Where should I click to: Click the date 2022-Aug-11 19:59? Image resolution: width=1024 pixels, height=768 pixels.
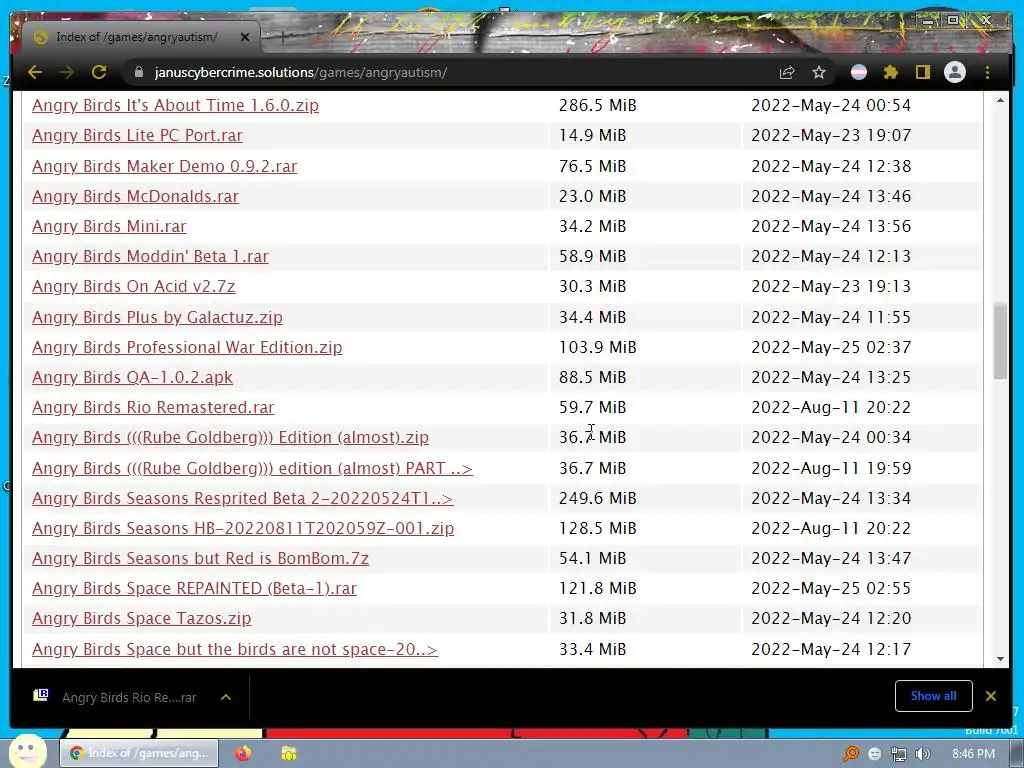(831, 468)
